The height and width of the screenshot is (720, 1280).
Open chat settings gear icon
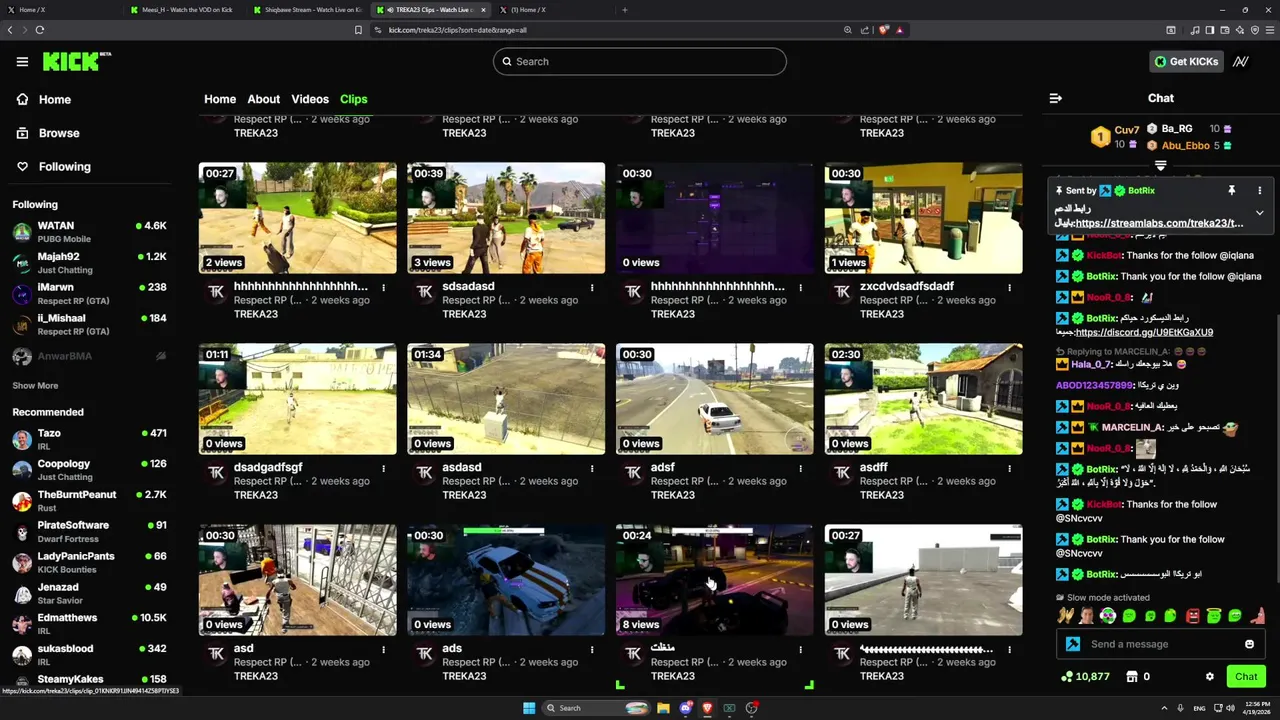pyautogui.click(x=1209, y=677)
